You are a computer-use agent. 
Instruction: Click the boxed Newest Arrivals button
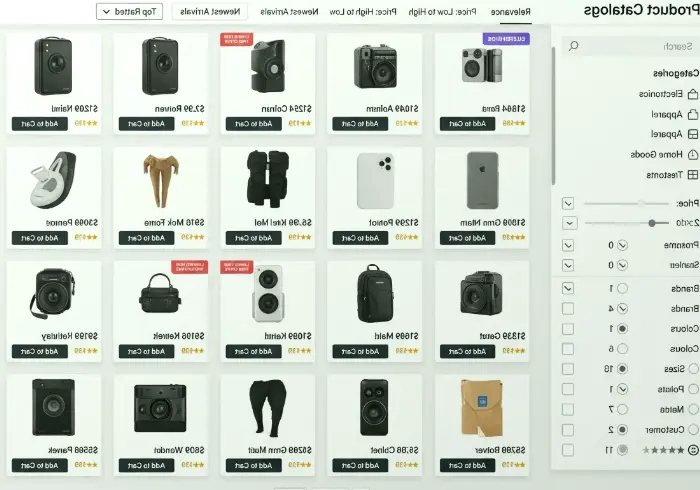(210, 12)
